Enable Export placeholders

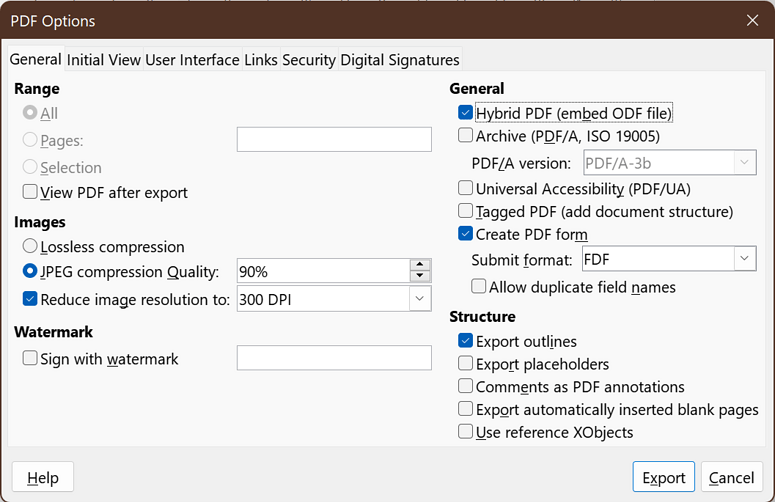(466, 364)
